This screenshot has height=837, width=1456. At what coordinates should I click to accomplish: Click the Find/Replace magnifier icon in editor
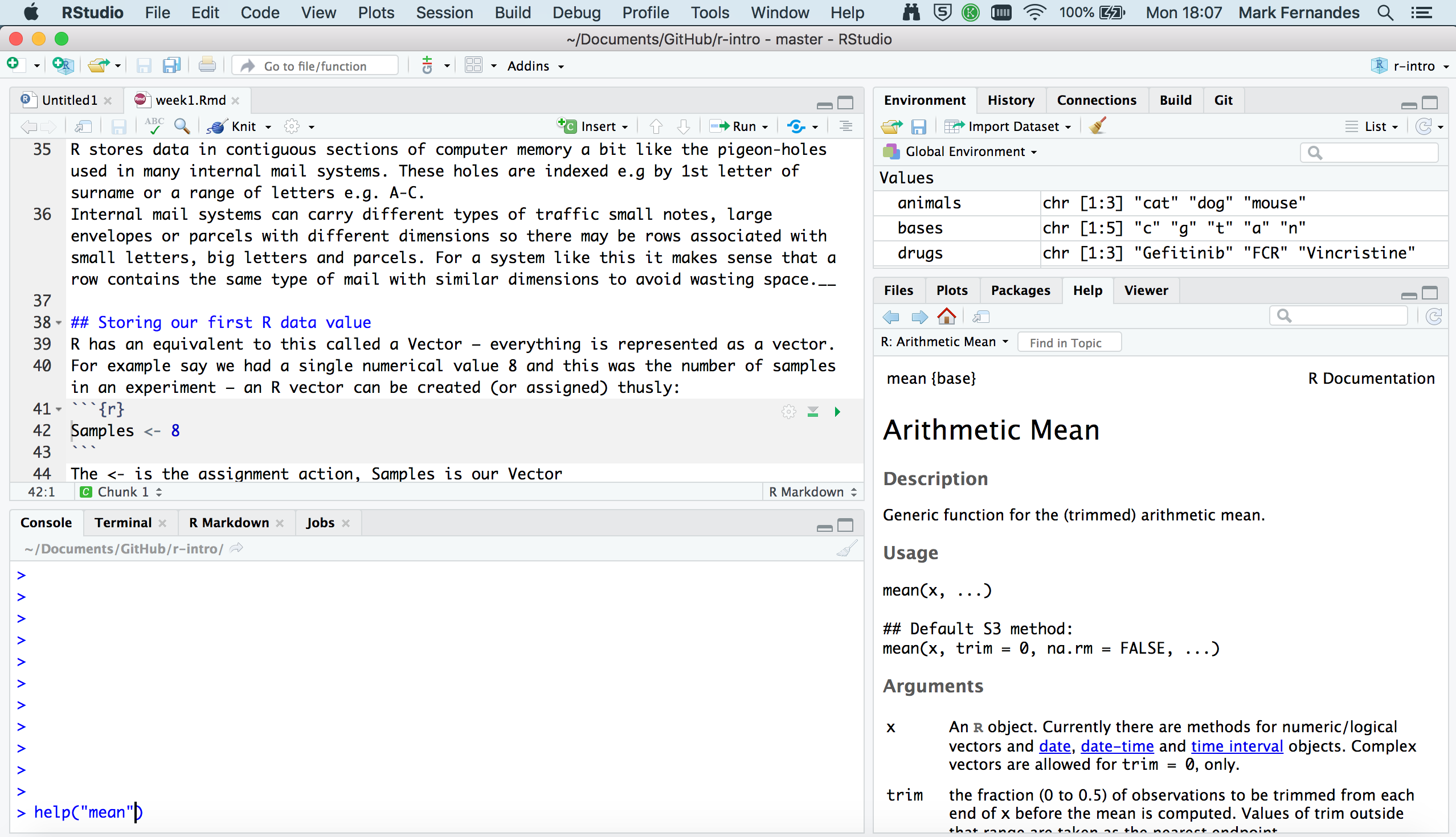(x=182, y=126)
